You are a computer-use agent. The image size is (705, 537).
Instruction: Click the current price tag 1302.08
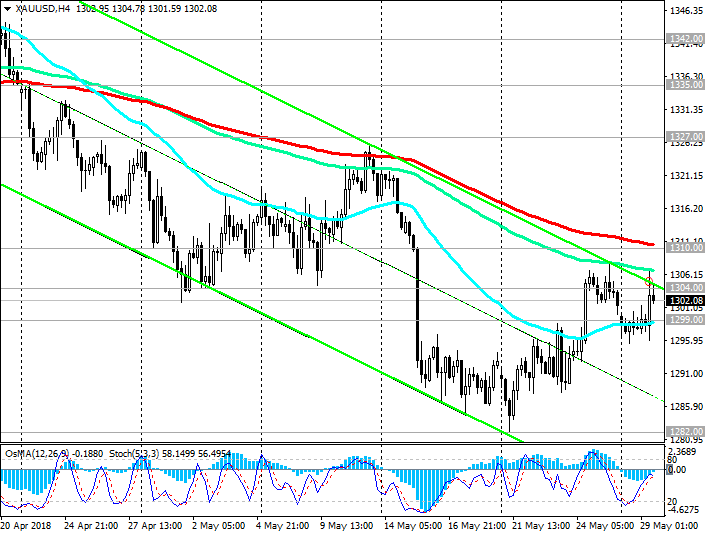coord(682,300)
